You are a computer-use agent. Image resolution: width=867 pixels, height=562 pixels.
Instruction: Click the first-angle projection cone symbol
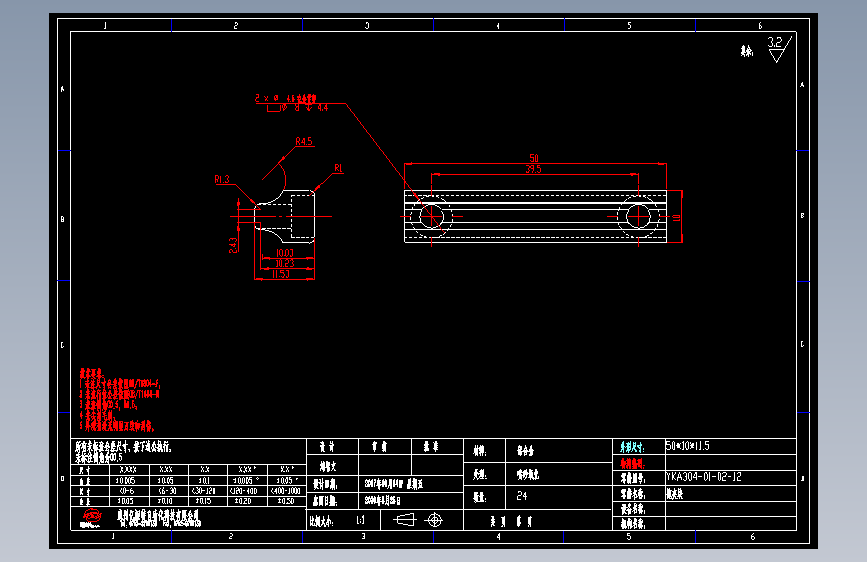pyautogui.click(x=404, y=520)
